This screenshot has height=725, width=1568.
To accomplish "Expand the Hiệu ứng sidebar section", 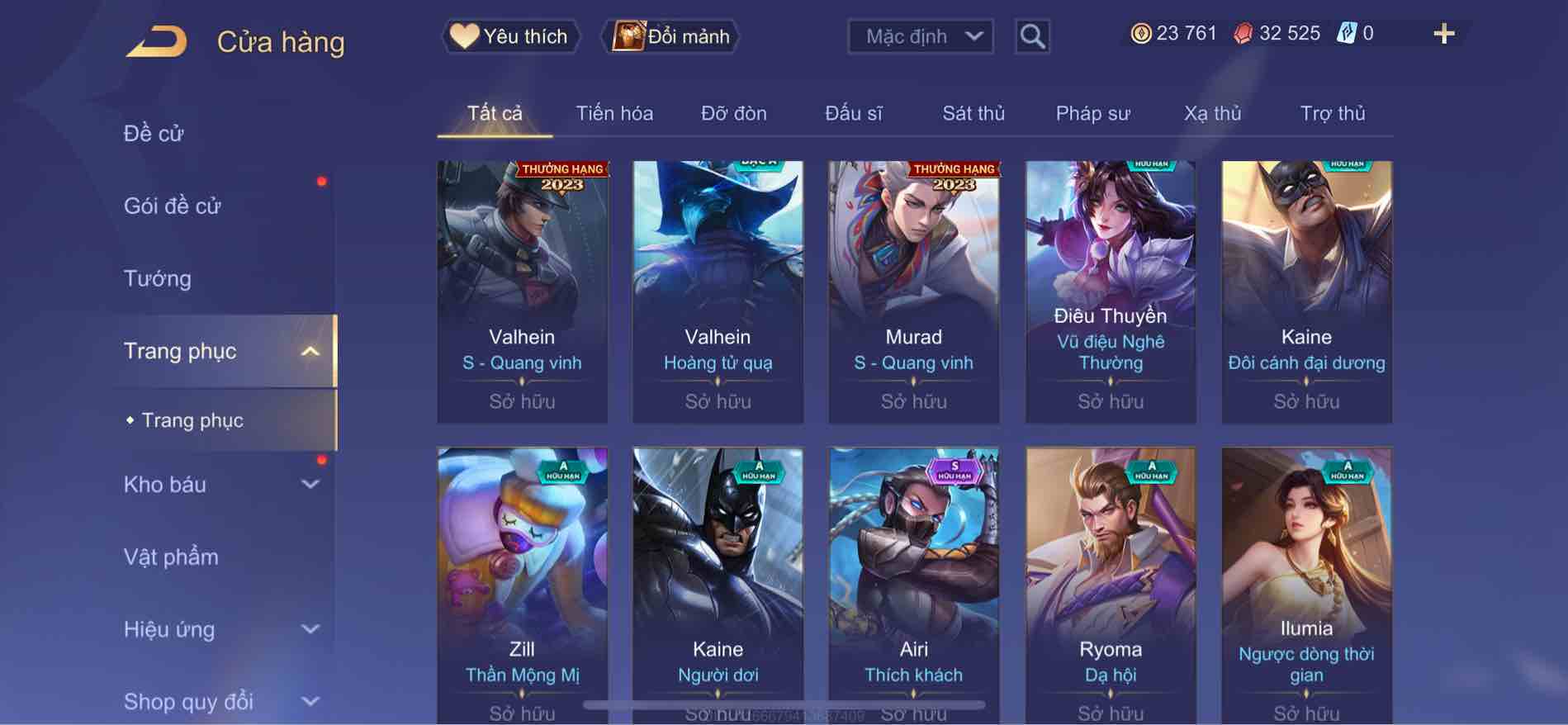I will (310, 629).
